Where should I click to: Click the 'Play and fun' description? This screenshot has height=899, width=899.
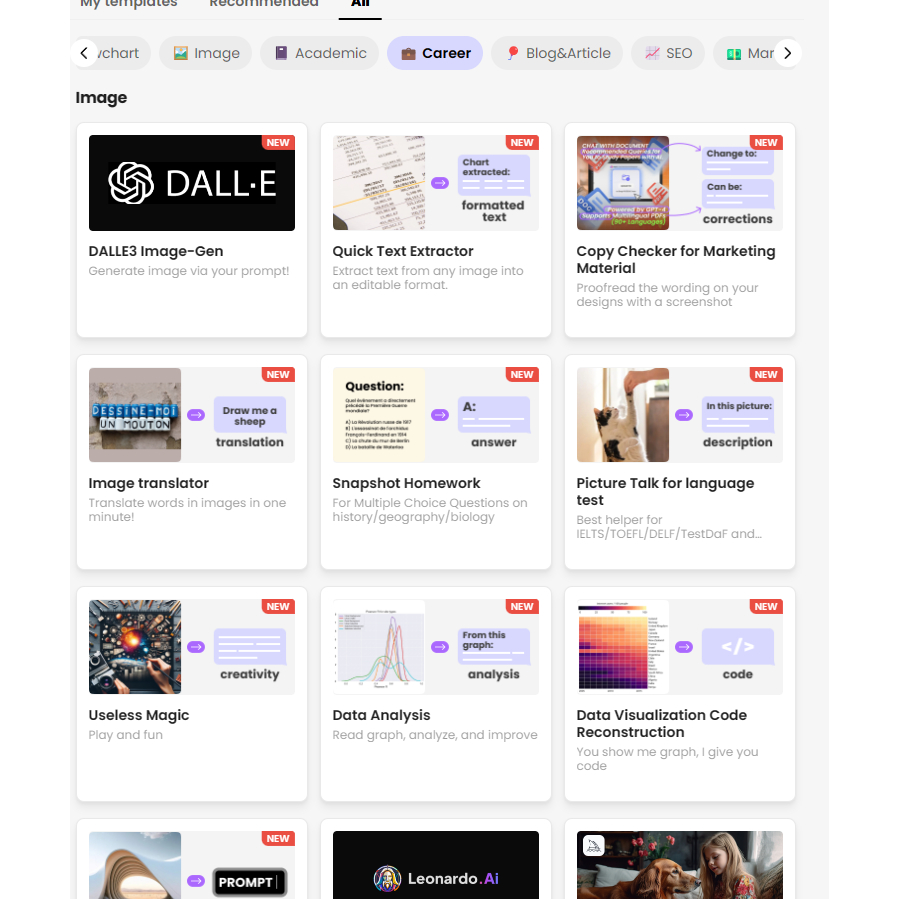(x=126, y=734)
